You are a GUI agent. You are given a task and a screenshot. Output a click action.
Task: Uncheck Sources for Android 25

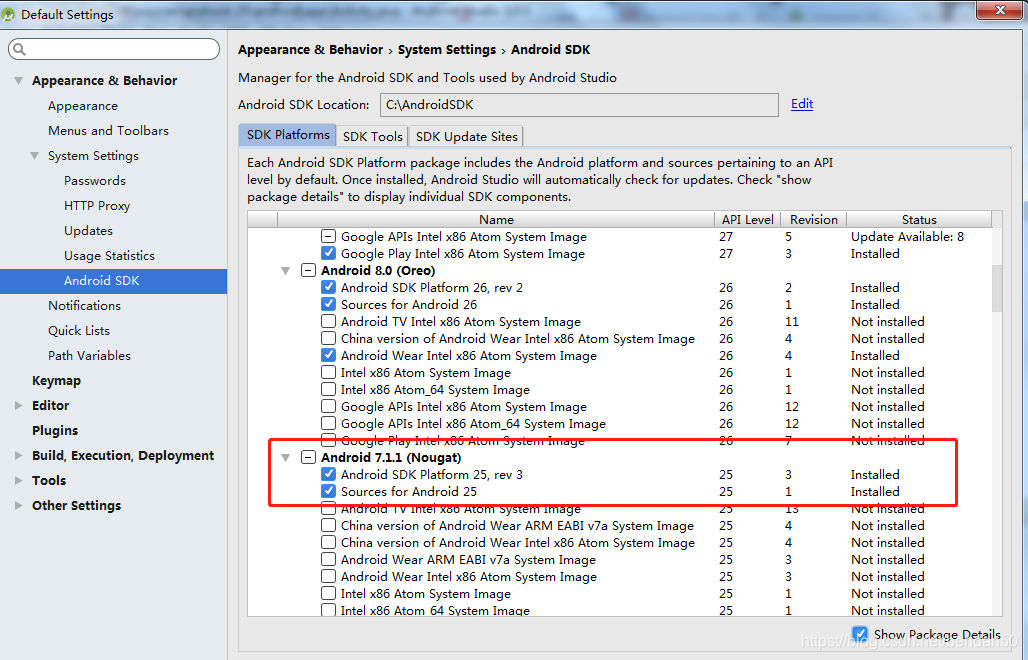[x=328, y=492]
